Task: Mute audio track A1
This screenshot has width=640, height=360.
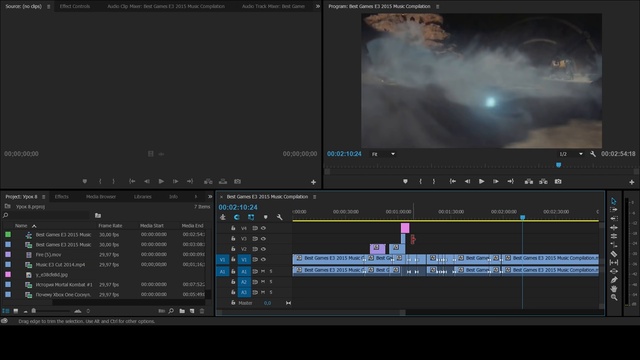Action: pos(263,271)
